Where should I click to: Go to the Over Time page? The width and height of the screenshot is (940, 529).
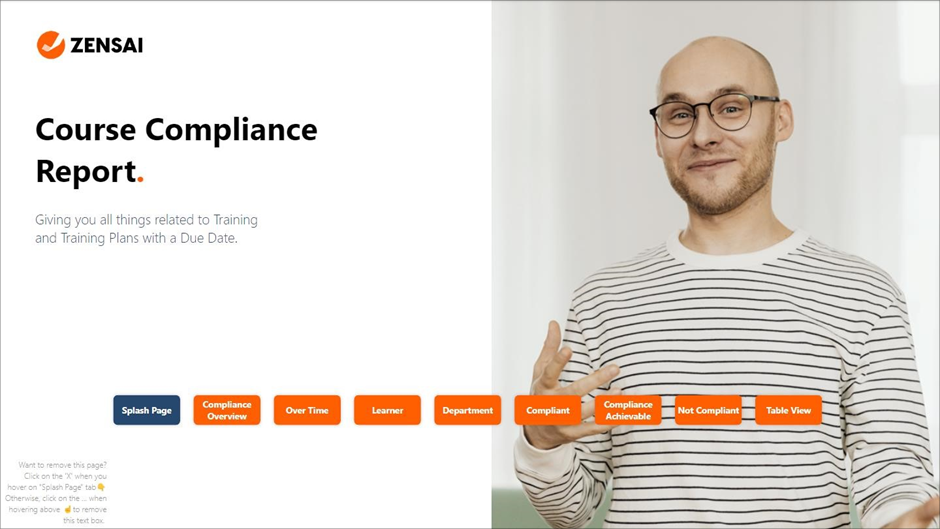point(307,410)
